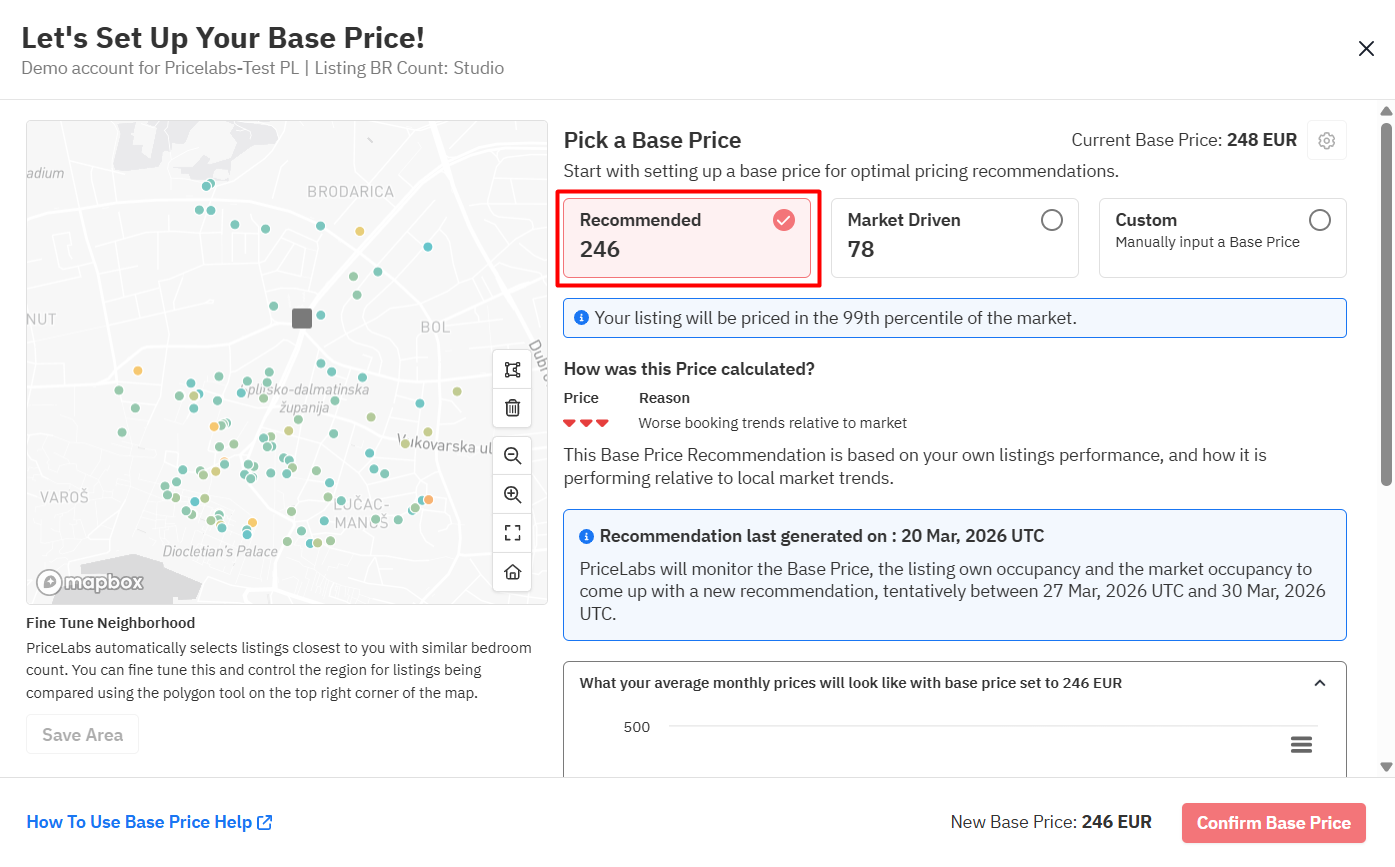1395x867 pixels.
Task: Select the Market Driven 78 option
Action: 954,238
